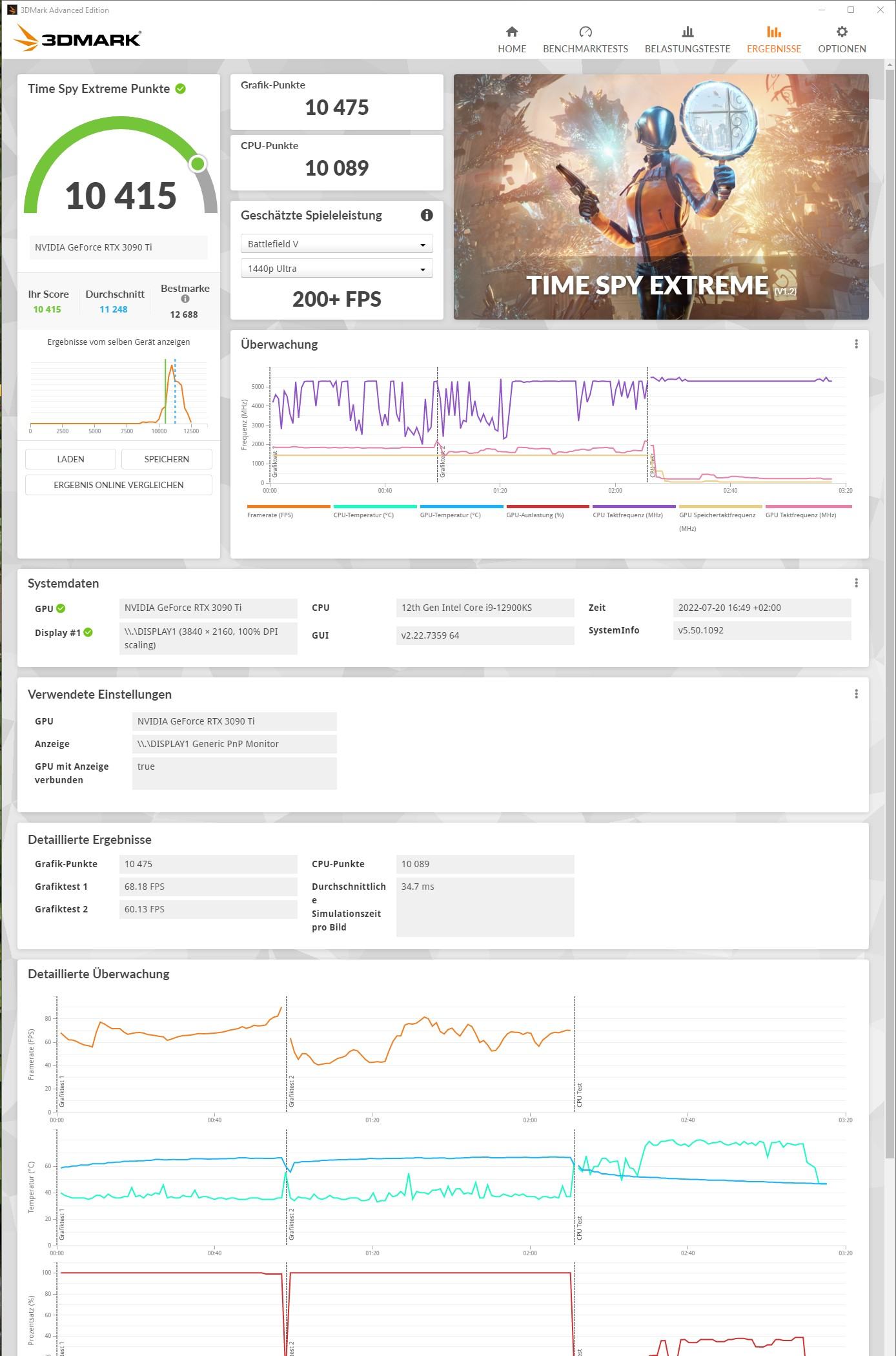Toggle Framerate (FPS) legend swatch

(289, 507)
